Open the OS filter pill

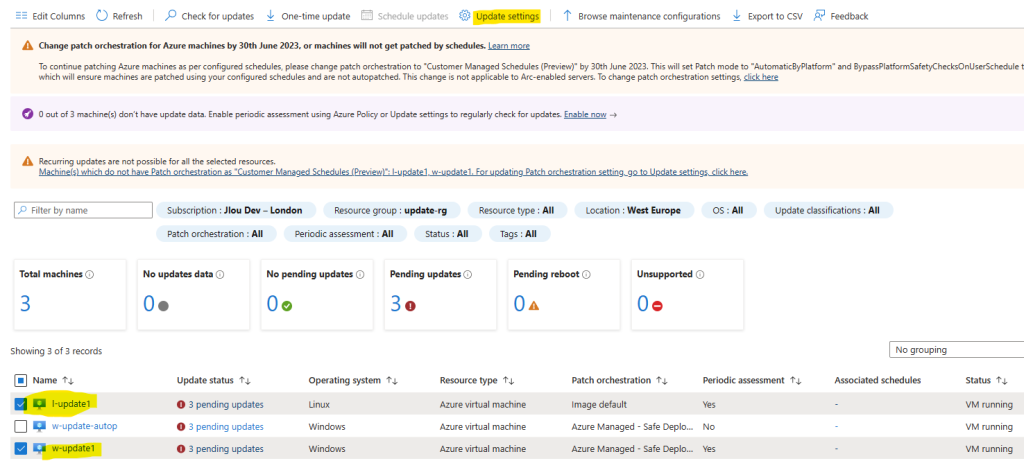coord(728,210)
